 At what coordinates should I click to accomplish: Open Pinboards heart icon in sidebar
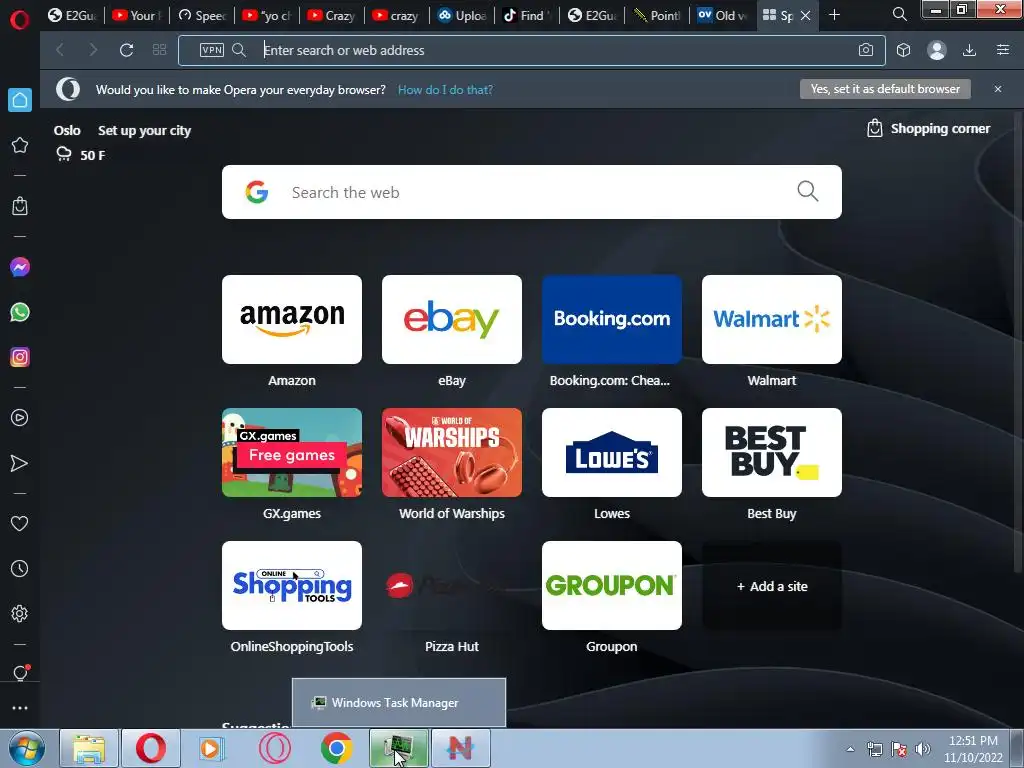pos(20,523)
